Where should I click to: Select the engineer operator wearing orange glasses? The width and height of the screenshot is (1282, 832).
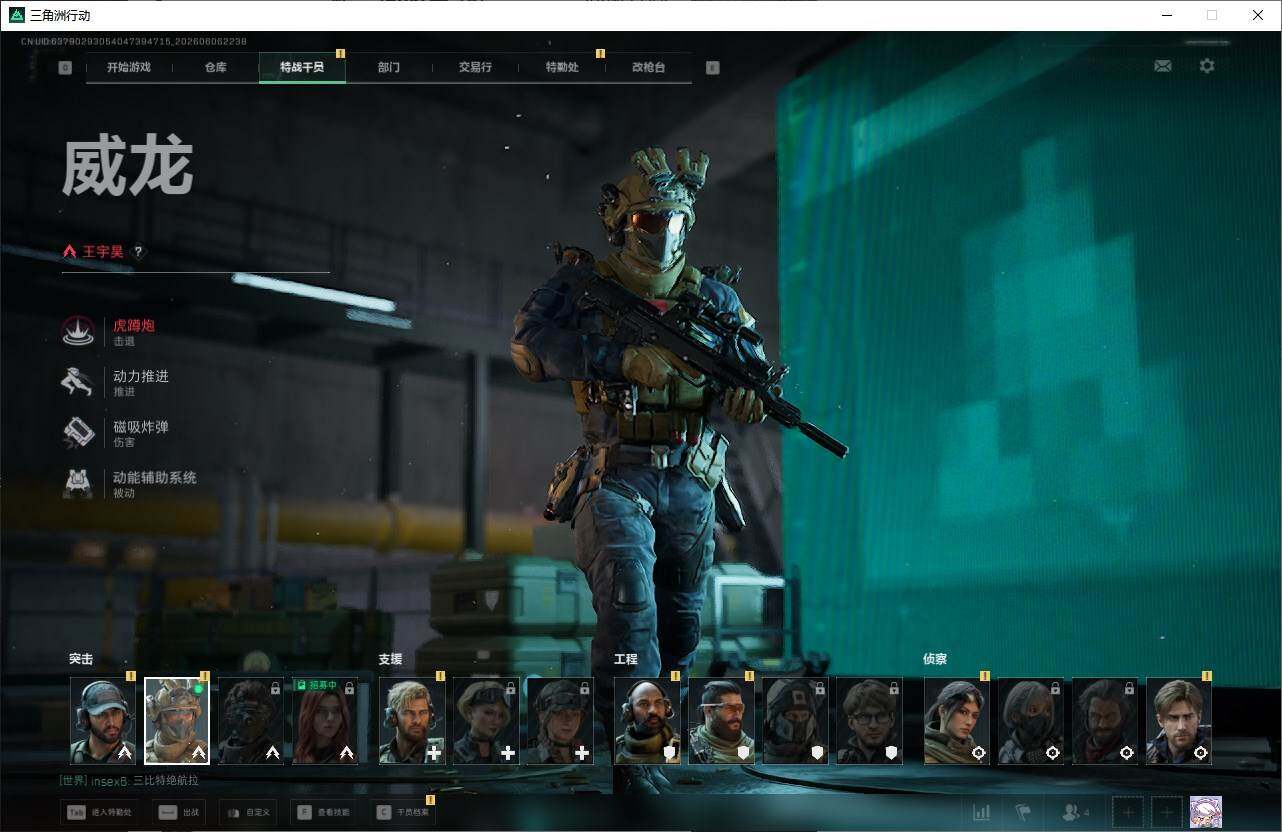[x=721, y=721]
